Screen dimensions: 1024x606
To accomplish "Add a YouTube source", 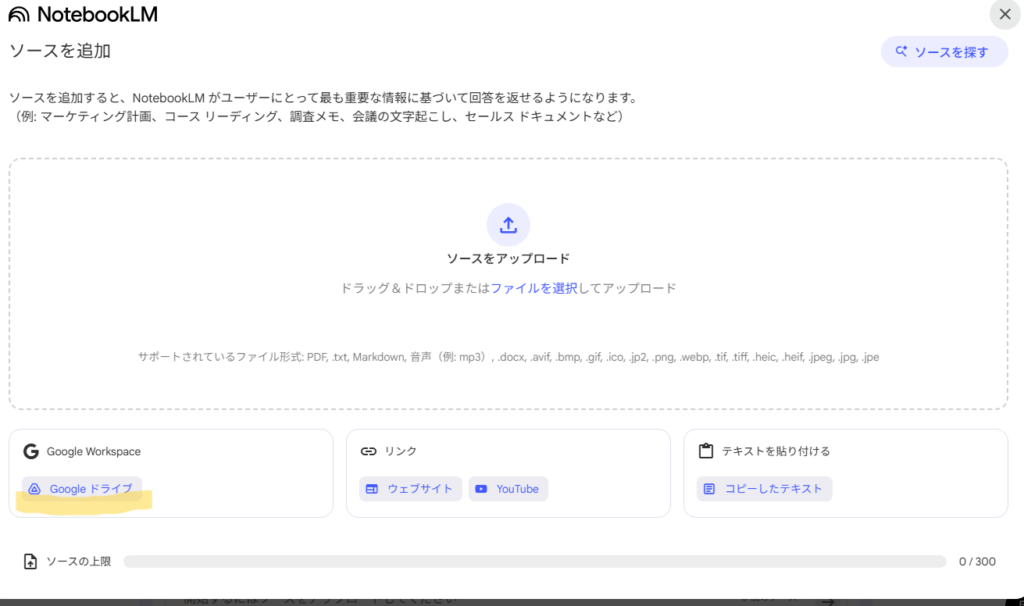I will [x=508, y=489].
